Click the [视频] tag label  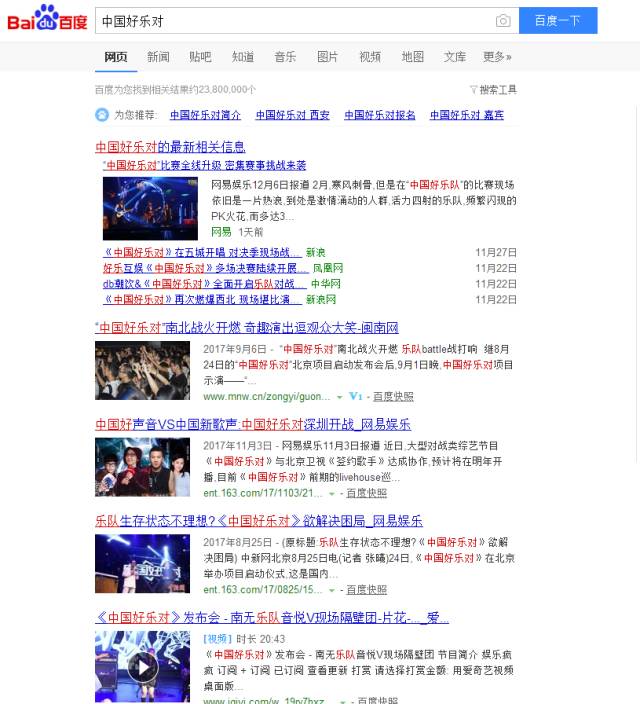(217, 638)
